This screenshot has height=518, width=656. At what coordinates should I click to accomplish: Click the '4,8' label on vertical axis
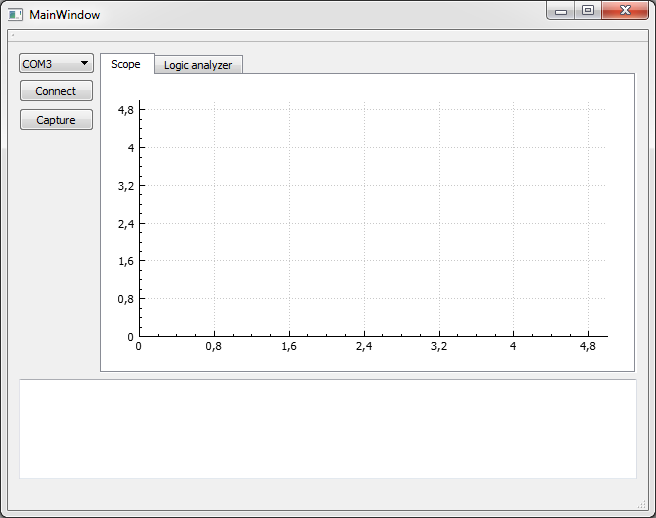[x=126, y=110]
